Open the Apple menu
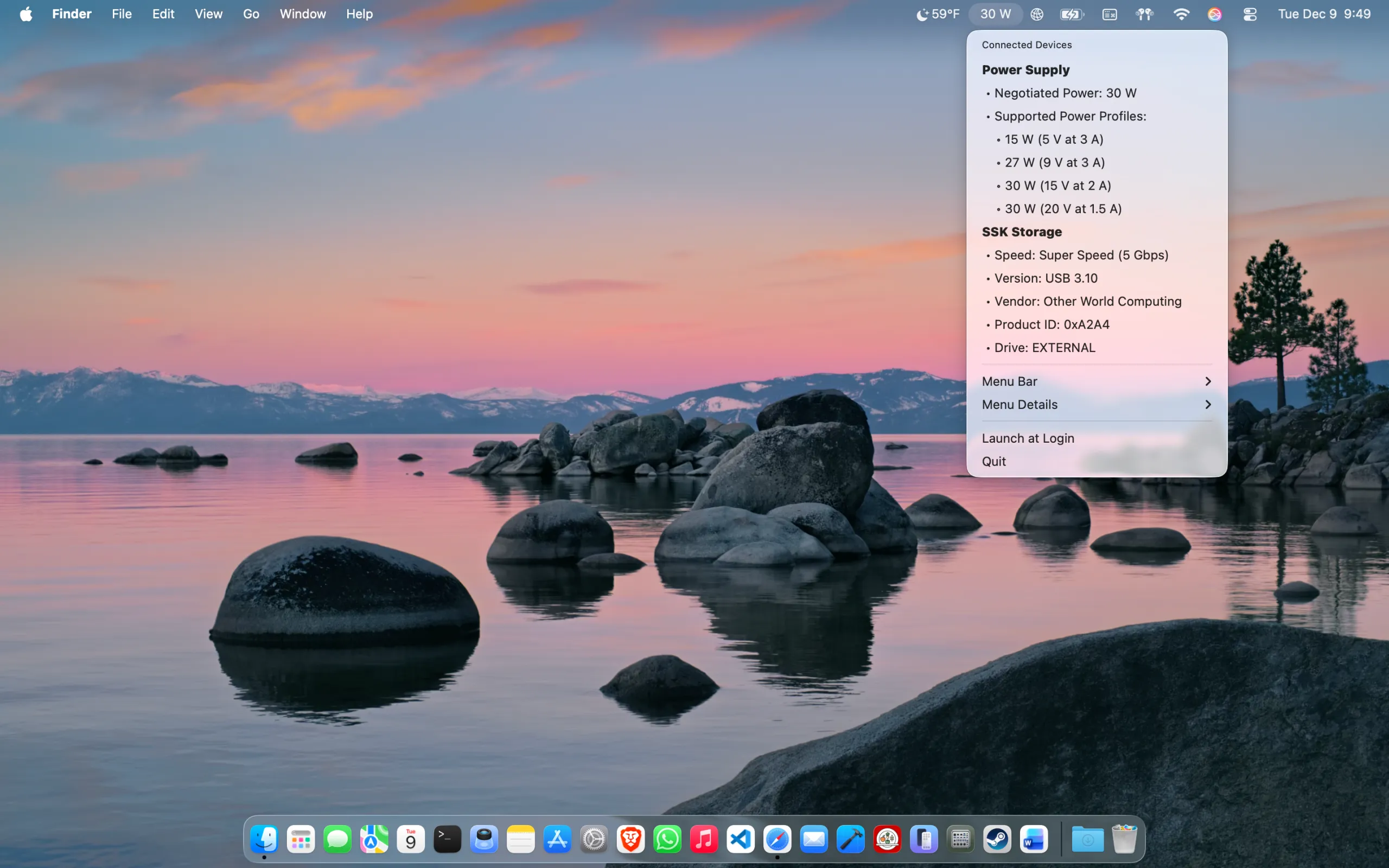 (26, 14)
